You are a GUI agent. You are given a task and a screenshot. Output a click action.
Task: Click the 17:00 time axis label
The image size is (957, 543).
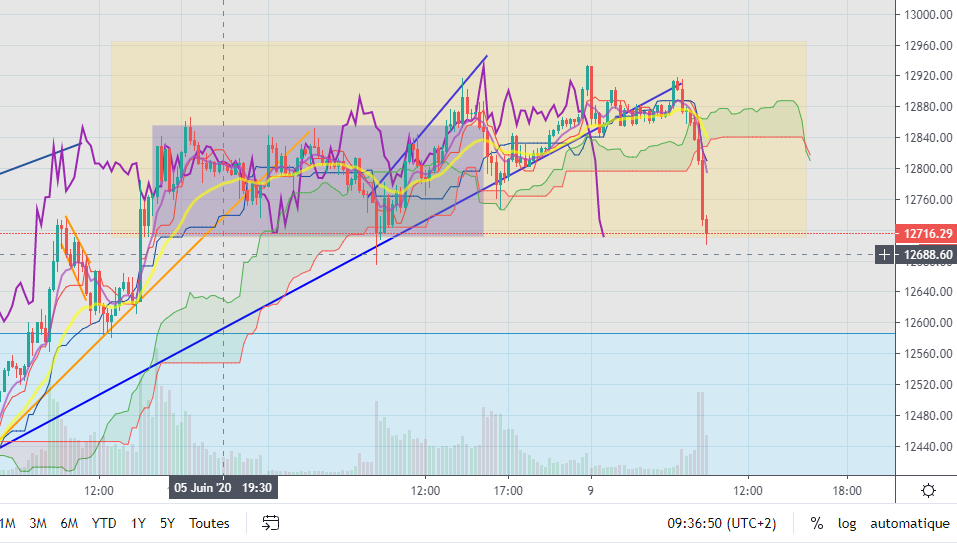click(x=508, y=491)
